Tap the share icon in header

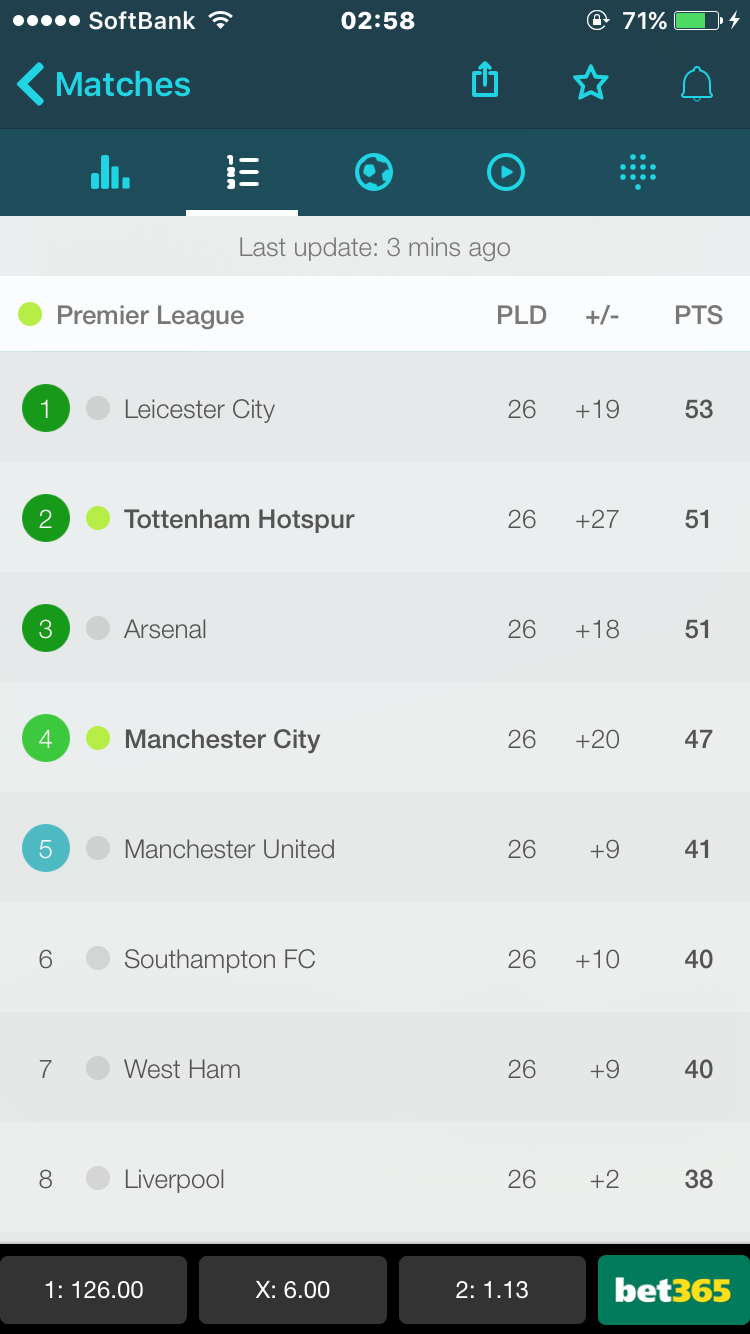(485, 81)
